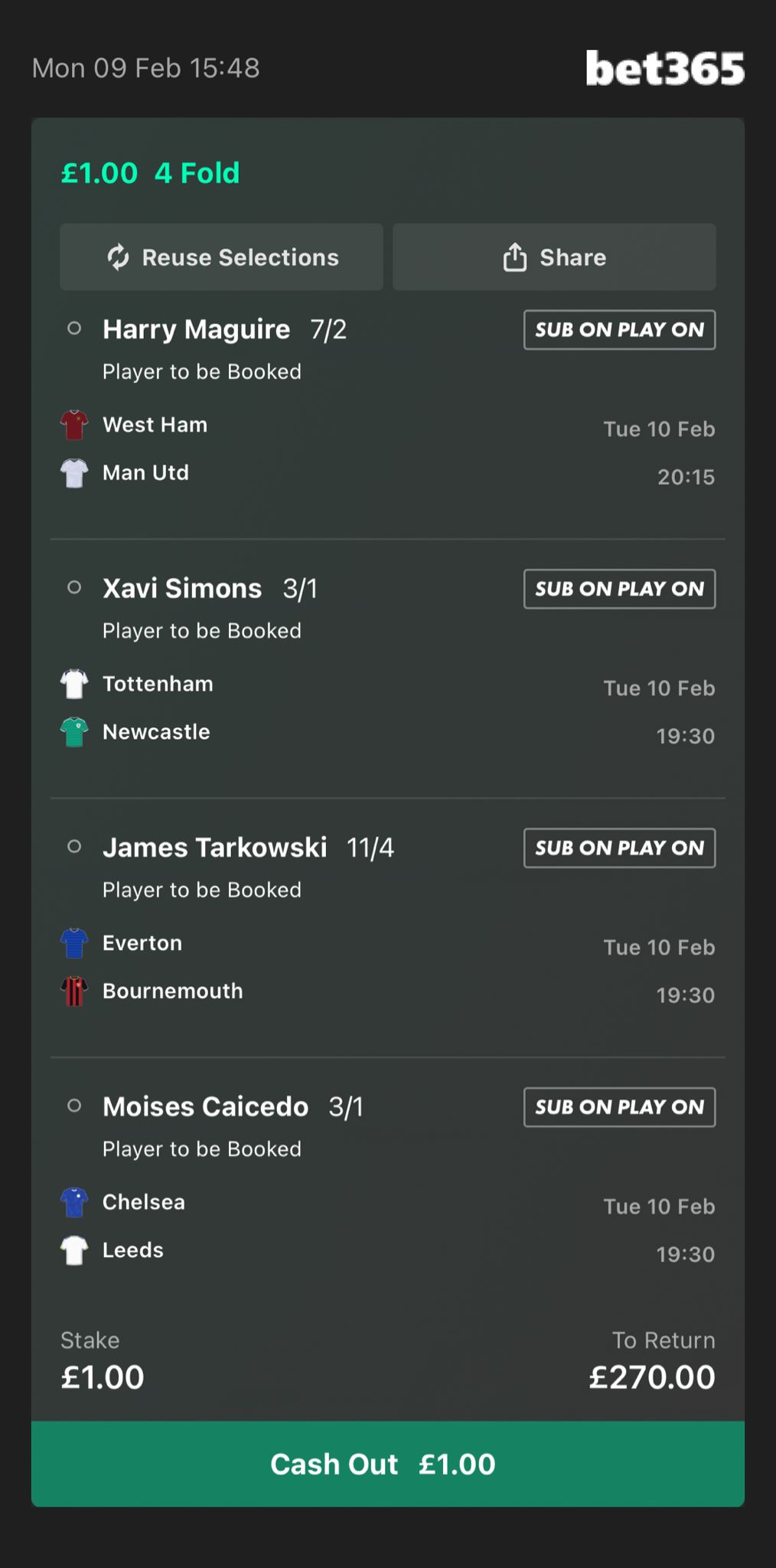
Task: Click the Man Utd team shirt icon
Action: pos(74,473)
